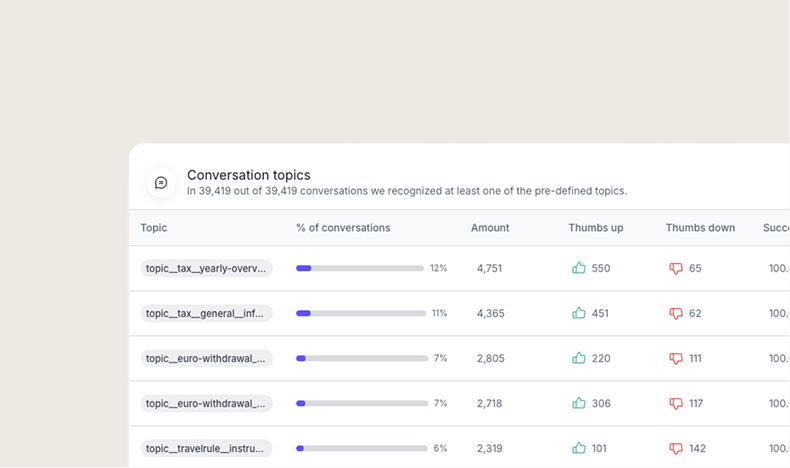Viewport: 790px width, 468px height.
Task: Sort by the Topic column header
Action: 154,228
